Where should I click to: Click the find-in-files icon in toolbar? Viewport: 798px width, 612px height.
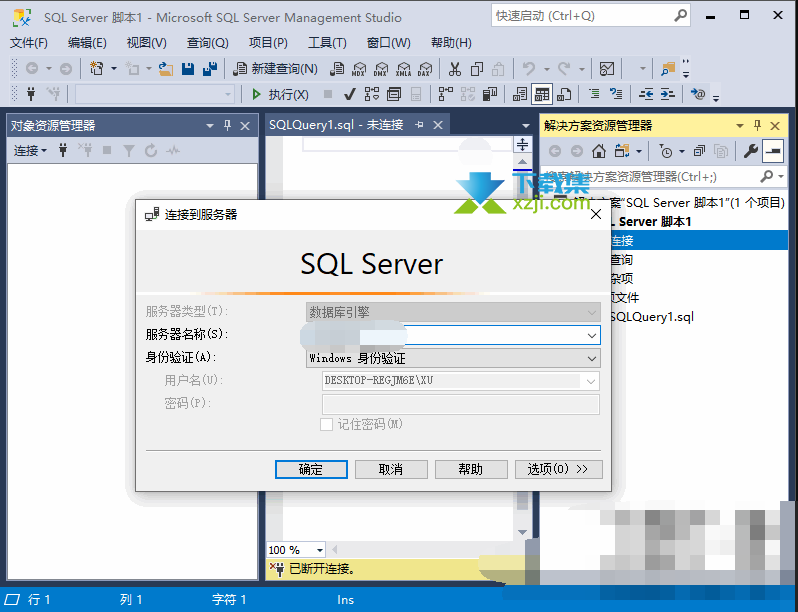(667, 69)
